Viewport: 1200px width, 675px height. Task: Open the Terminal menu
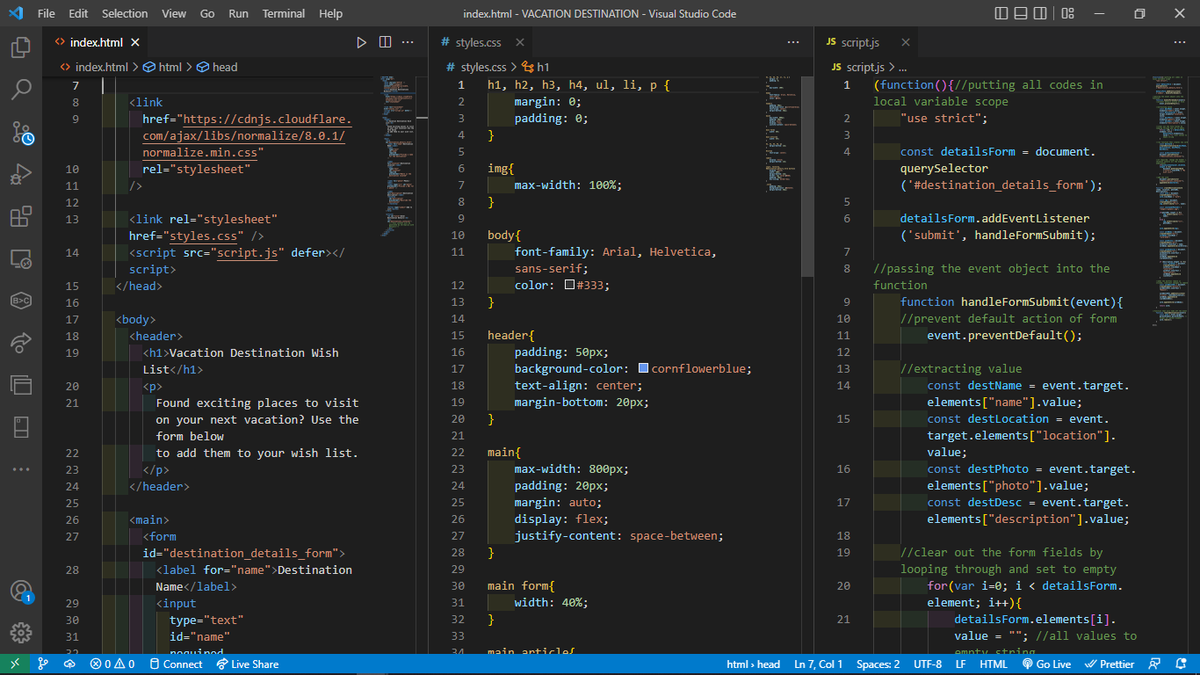tap(284, 14)
